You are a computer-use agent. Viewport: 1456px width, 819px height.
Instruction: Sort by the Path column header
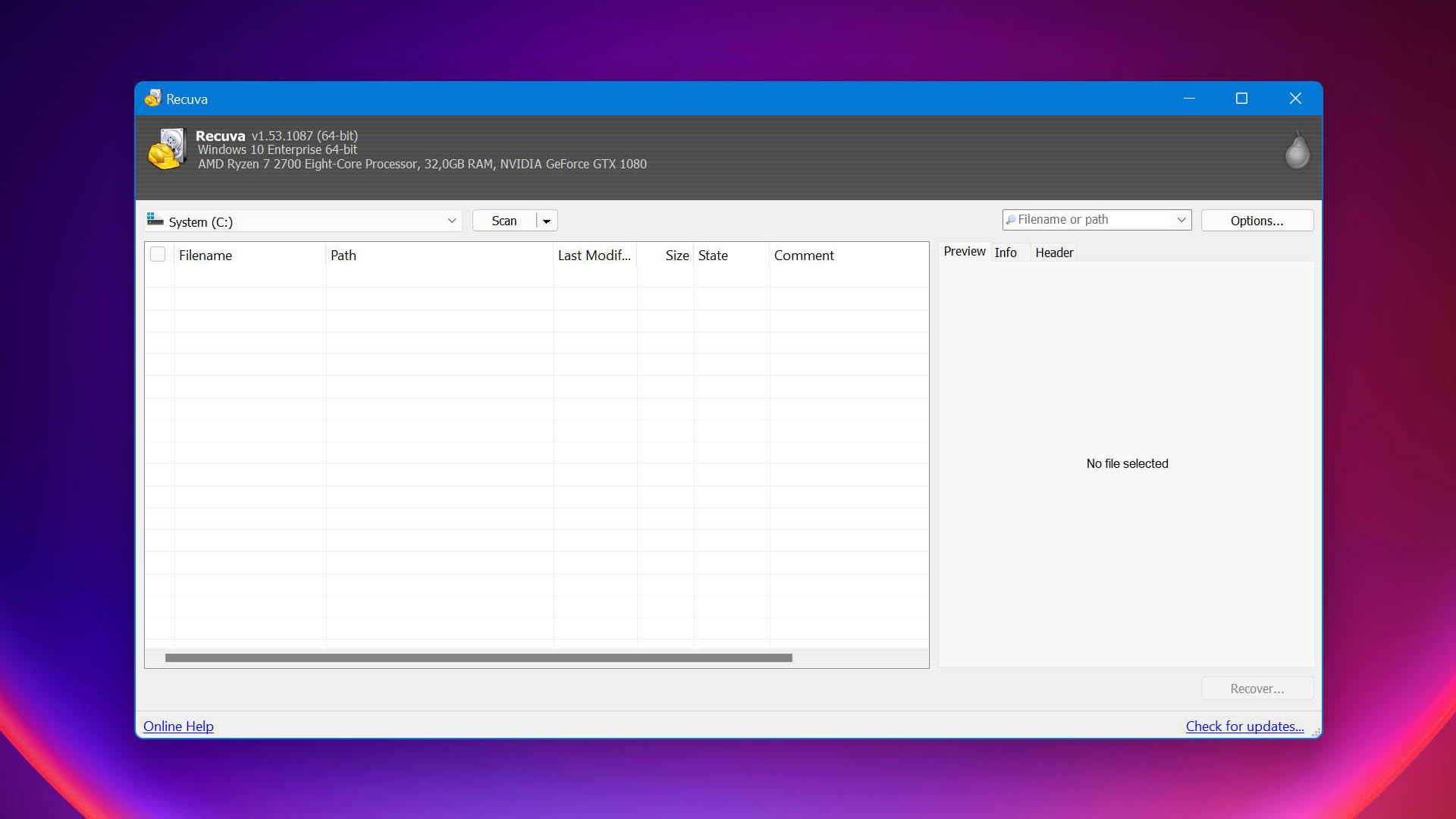[440, 256]
